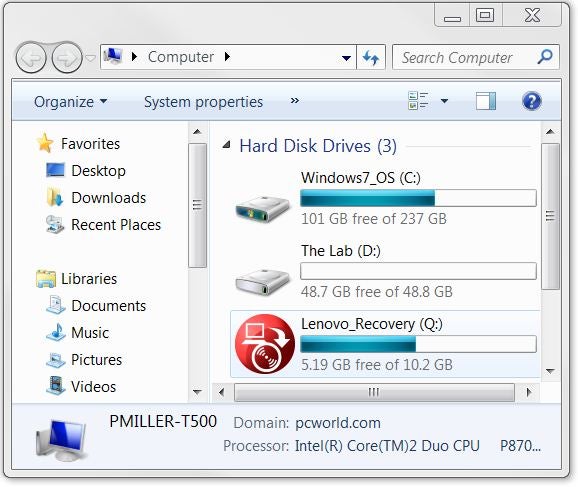Open the Music library
The height and width of the screenshot is (487, 578).
pyautogui.click(x=90, y=333)
